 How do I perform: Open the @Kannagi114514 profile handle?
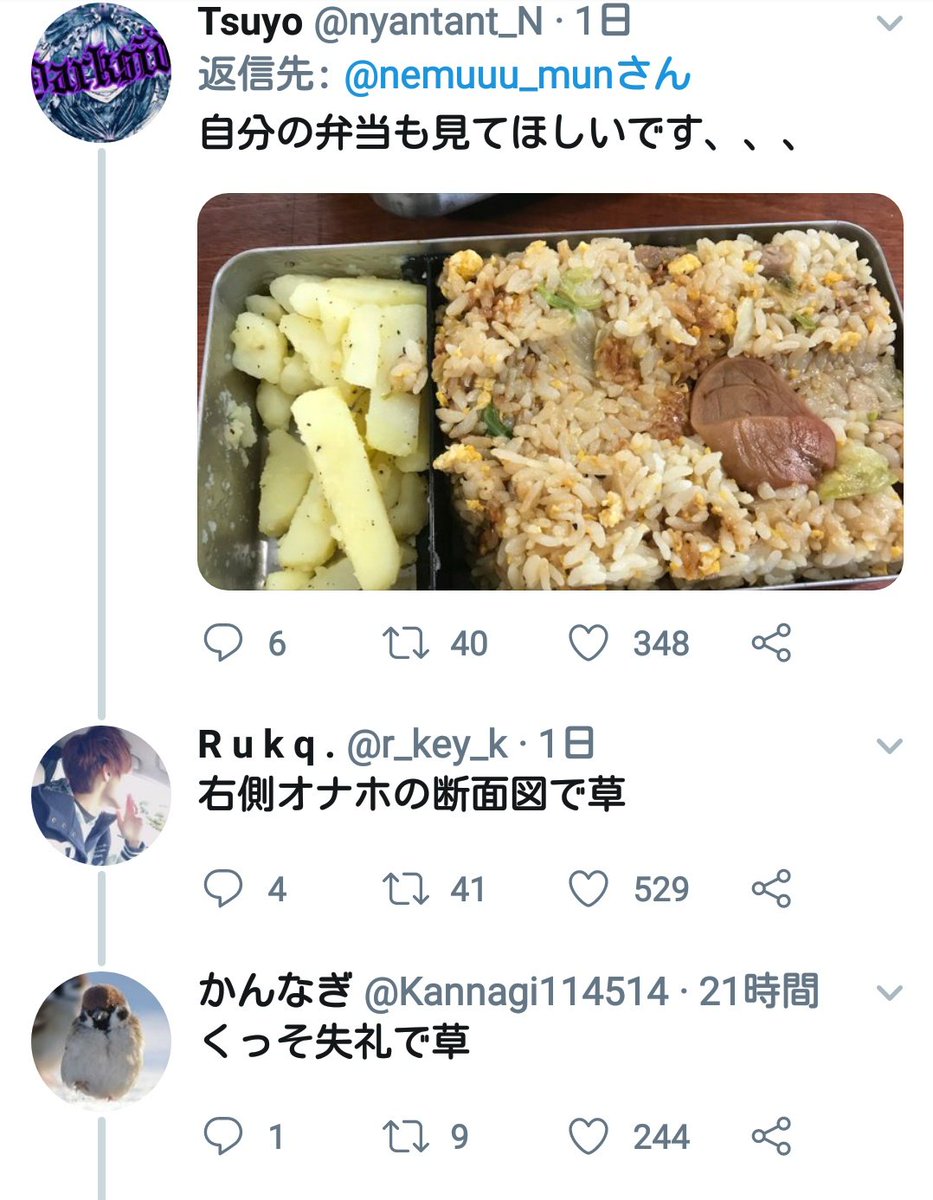[515, 993]
